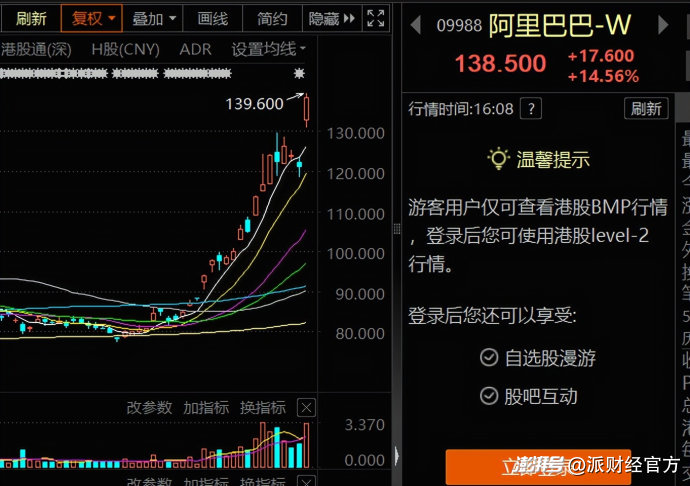690x486 pixels.
Task: Click the checkmark icon beside 自选股漫游
Action: pyautogui.click(x=488, y=357)
